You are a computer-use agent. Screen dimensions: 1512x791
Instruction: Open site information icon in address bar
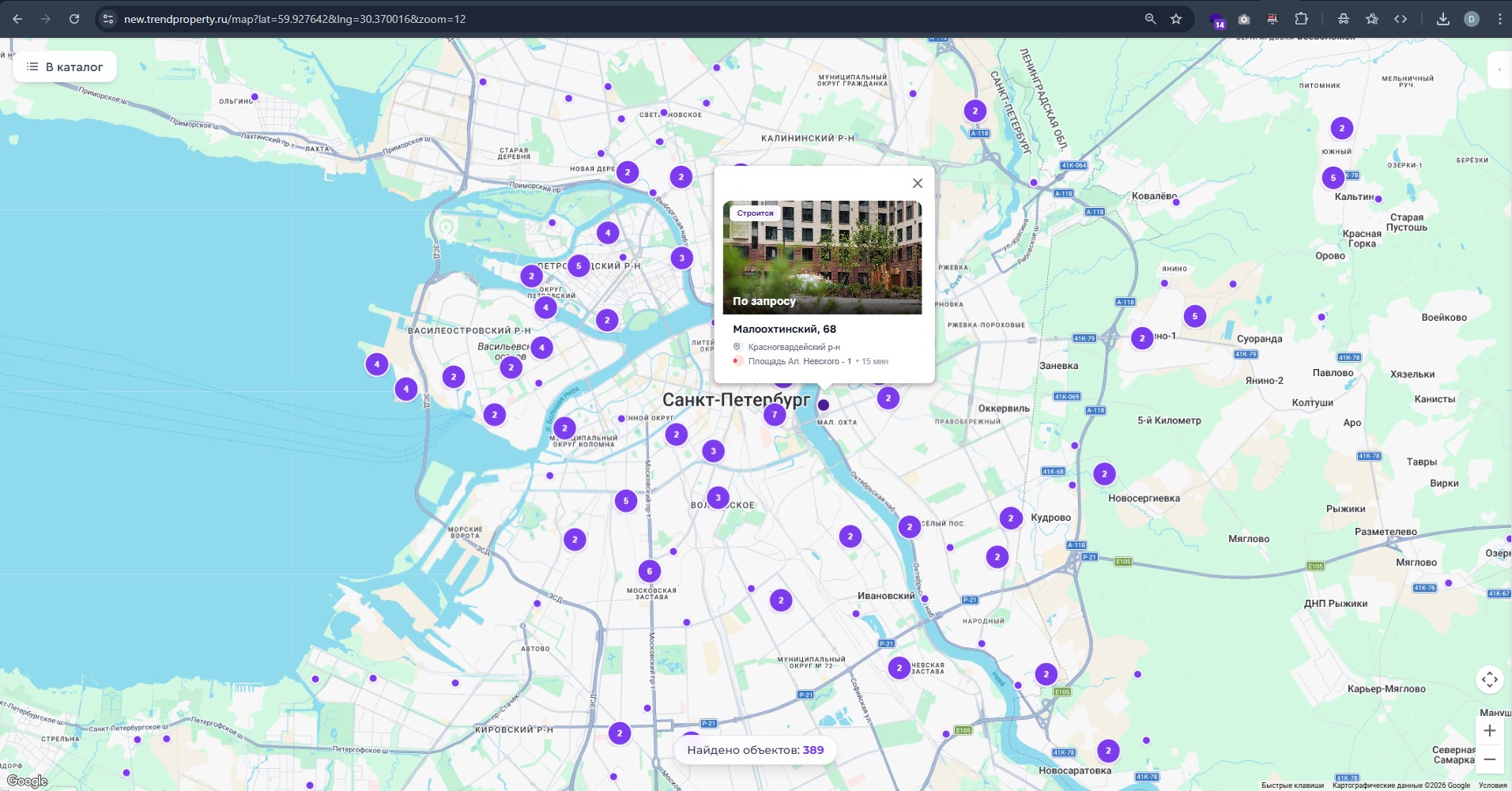108,19
